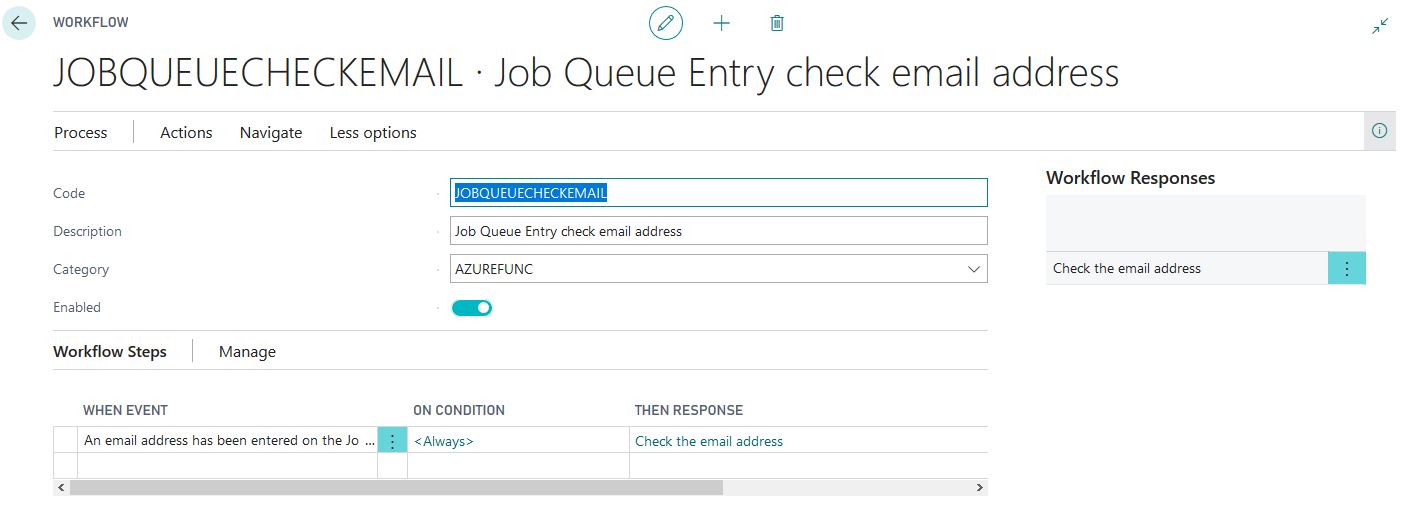Image resolution: width=1404 pixels, height=516 pixels.
Task: Click the collapse page arrows icon
Action: coord(1380,27)
